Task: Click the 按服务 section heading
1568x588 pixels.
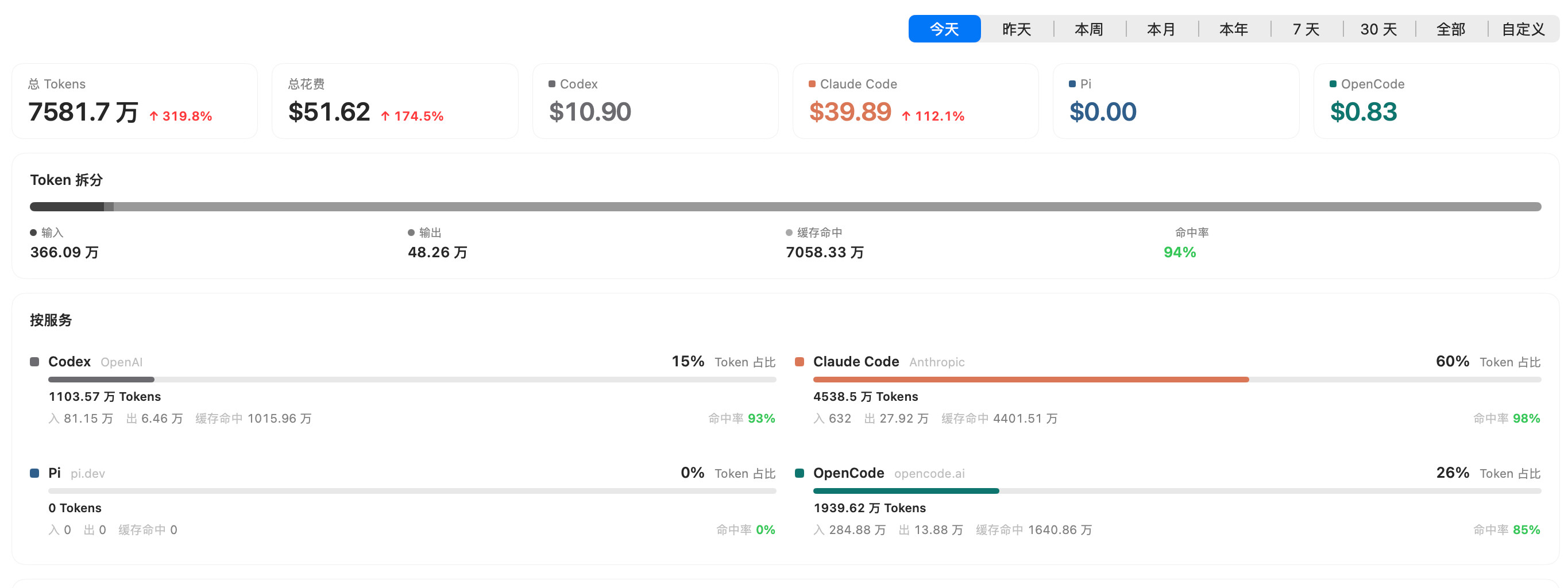Action: tap(51, 320)
